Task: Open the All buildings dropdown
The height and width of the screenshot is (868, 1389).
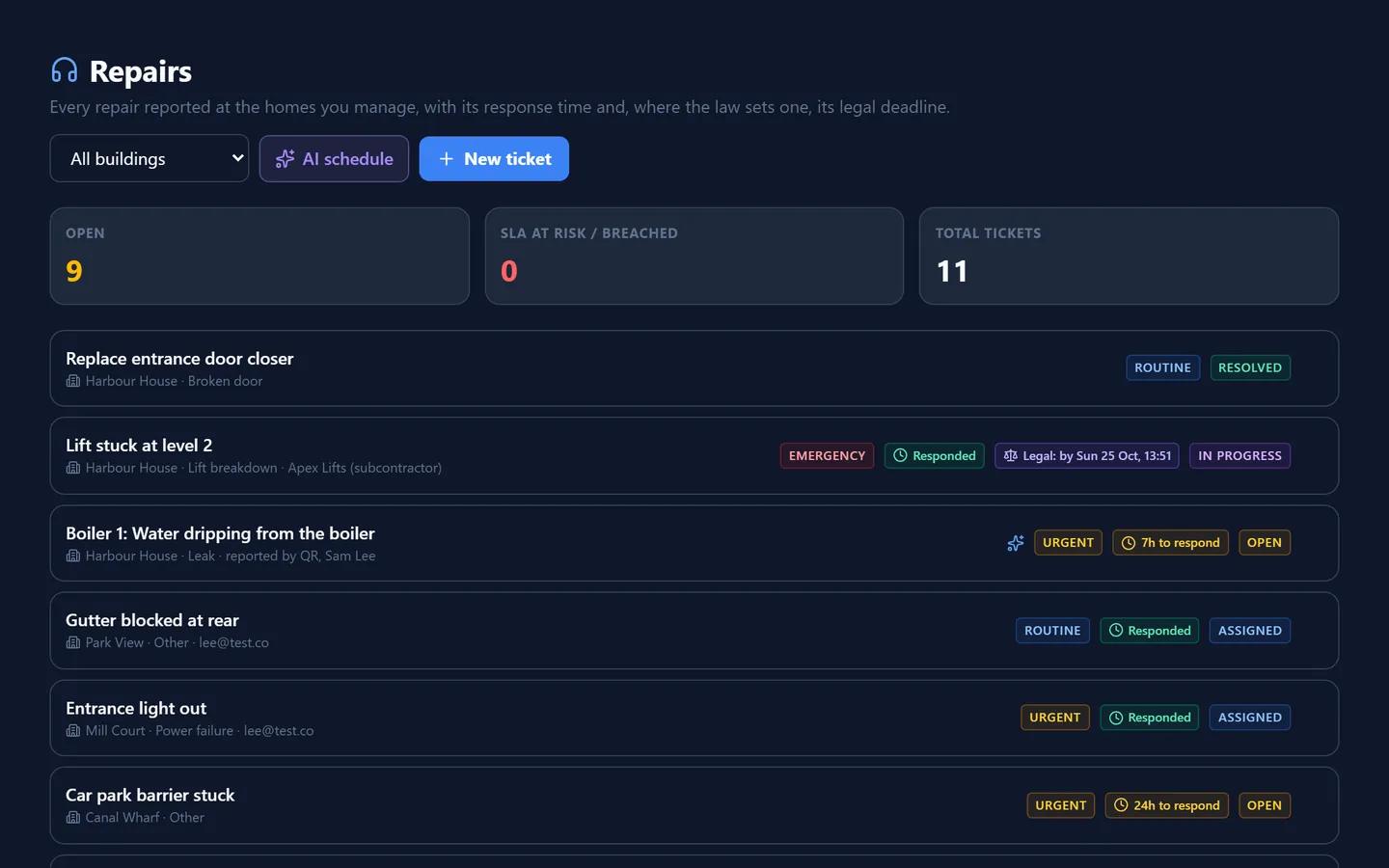Action: [x=150, y=159]
